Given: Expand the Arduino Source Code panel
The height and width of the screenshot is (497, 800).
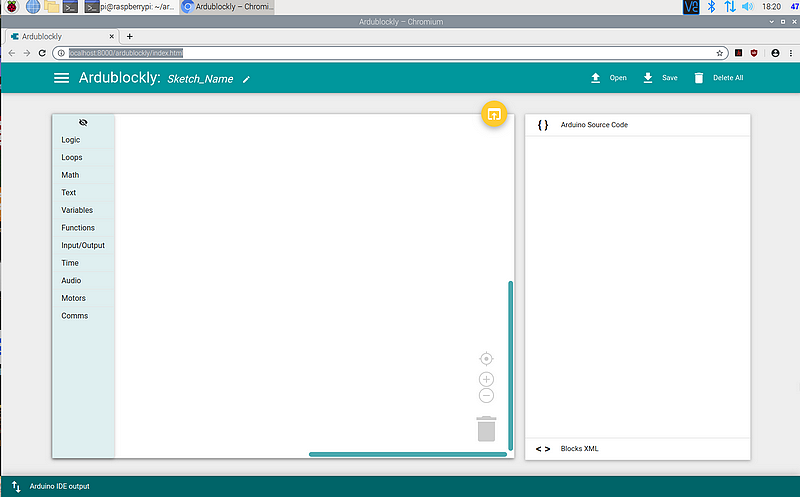Looking at the screenshot, I should (x=637, y=125).
